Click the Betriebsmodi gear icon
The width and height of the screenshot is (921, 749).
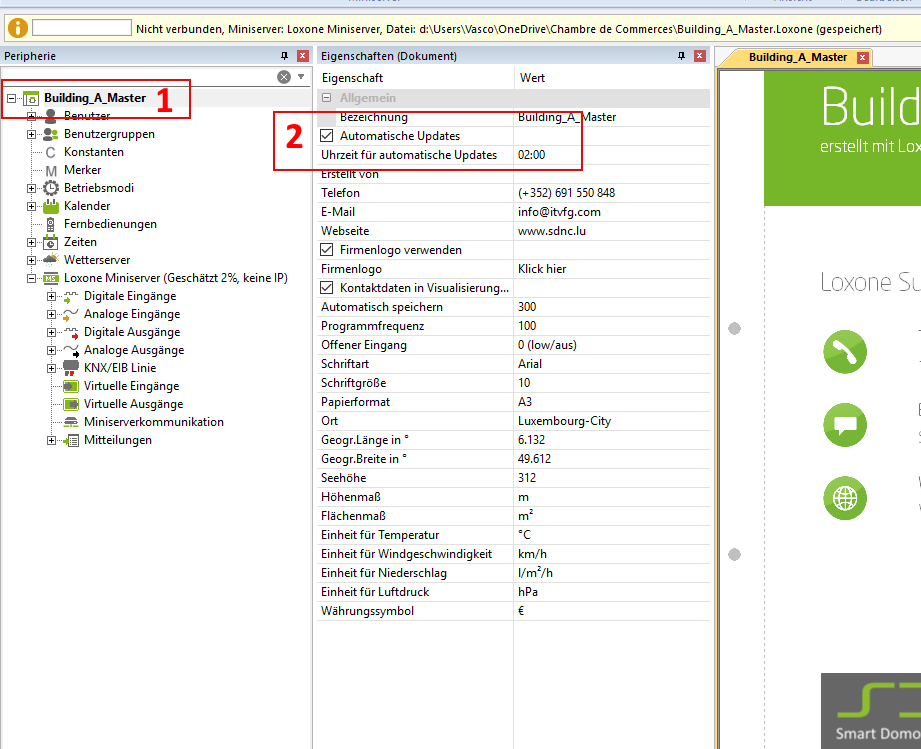tap(51, 188)
